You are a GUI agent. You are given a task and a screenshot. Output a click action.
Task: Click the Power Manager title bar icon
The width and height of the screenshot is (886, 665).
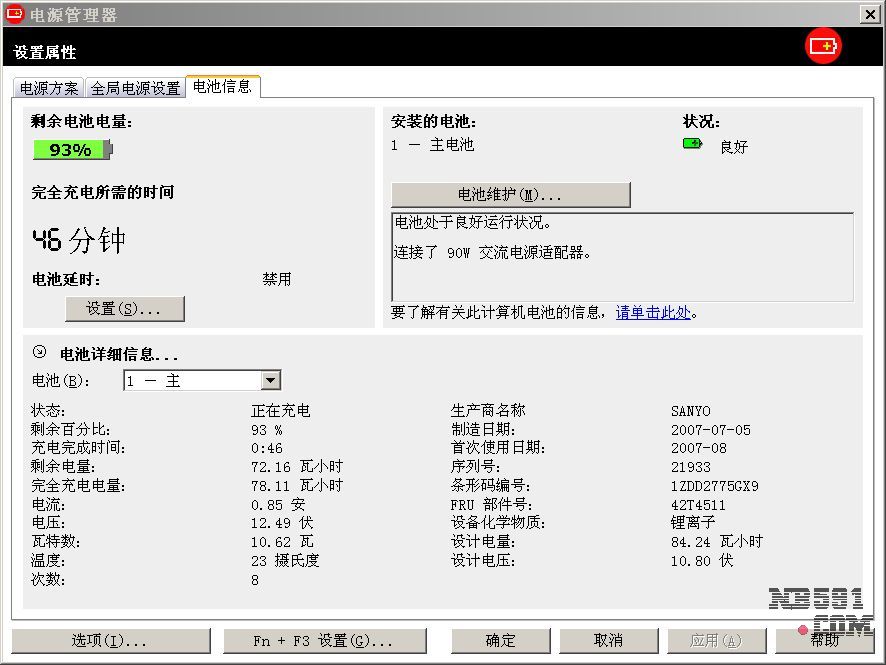(15, 14)
